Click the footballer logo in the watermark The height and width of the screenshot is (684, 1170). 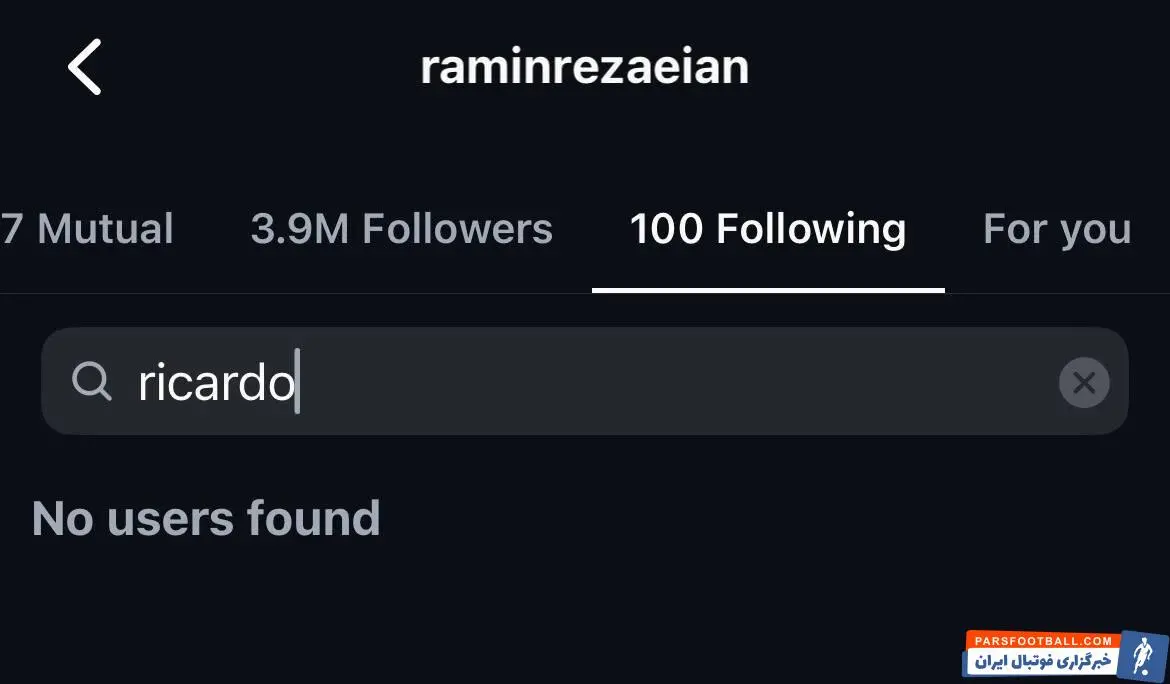(x=1138, y=655)
